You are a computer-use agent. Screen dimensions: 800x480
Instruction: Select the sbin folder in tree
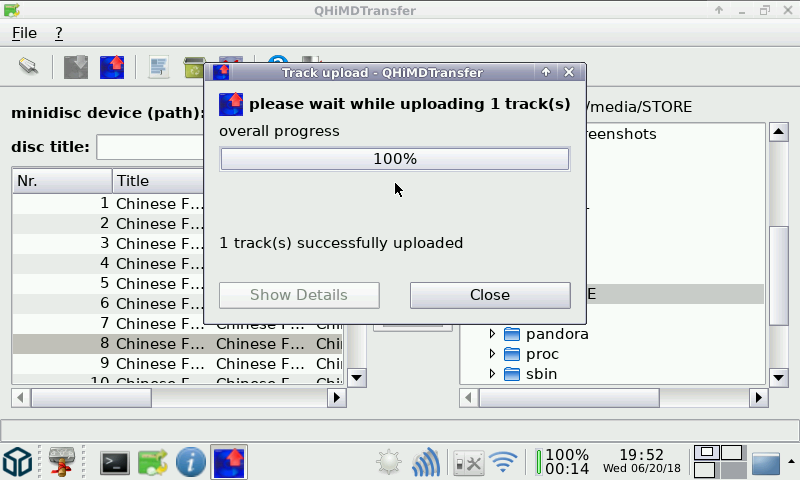pyautogui.click(x=541, y=374)
